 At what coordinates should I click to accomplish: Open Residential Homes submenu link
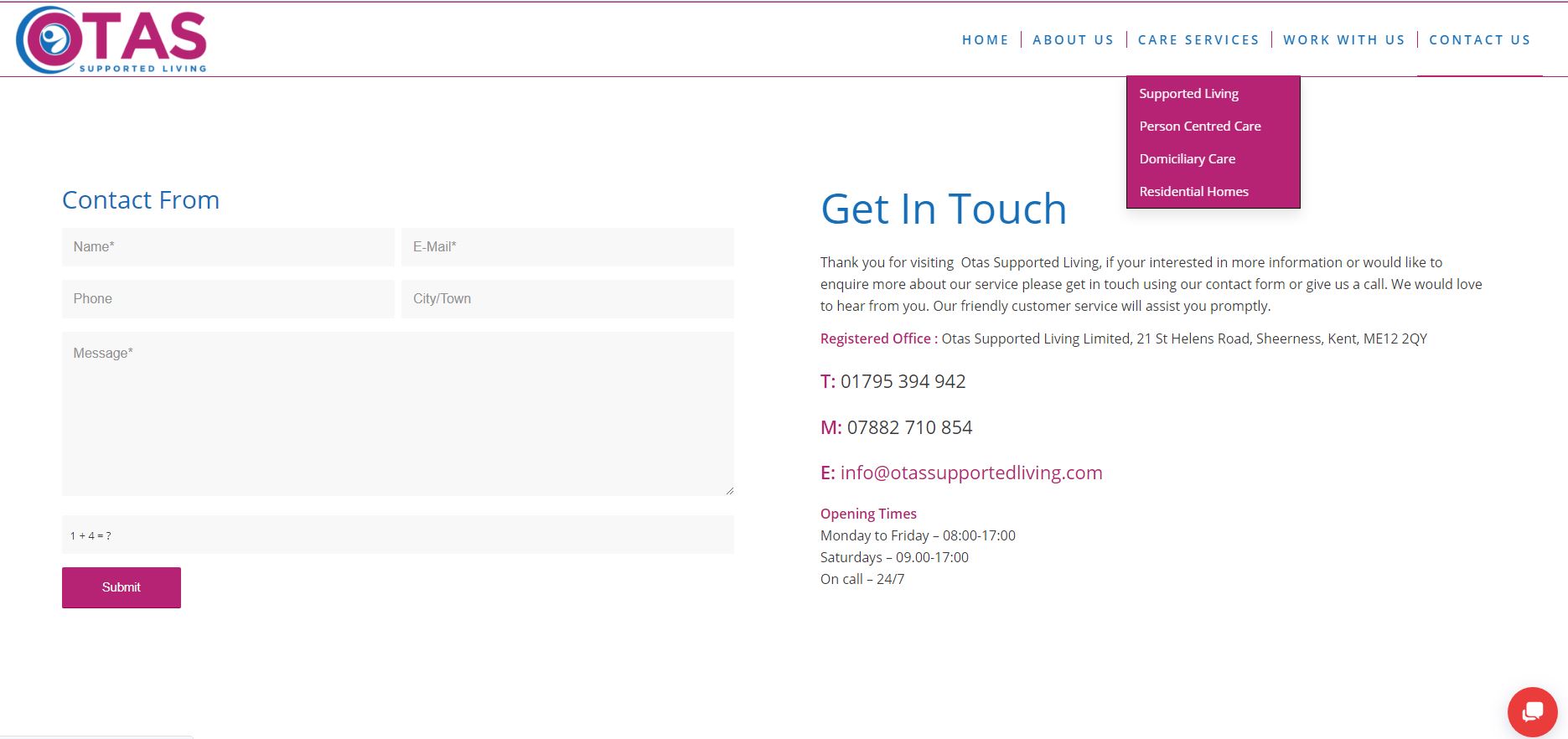[x=1193, y=192]
